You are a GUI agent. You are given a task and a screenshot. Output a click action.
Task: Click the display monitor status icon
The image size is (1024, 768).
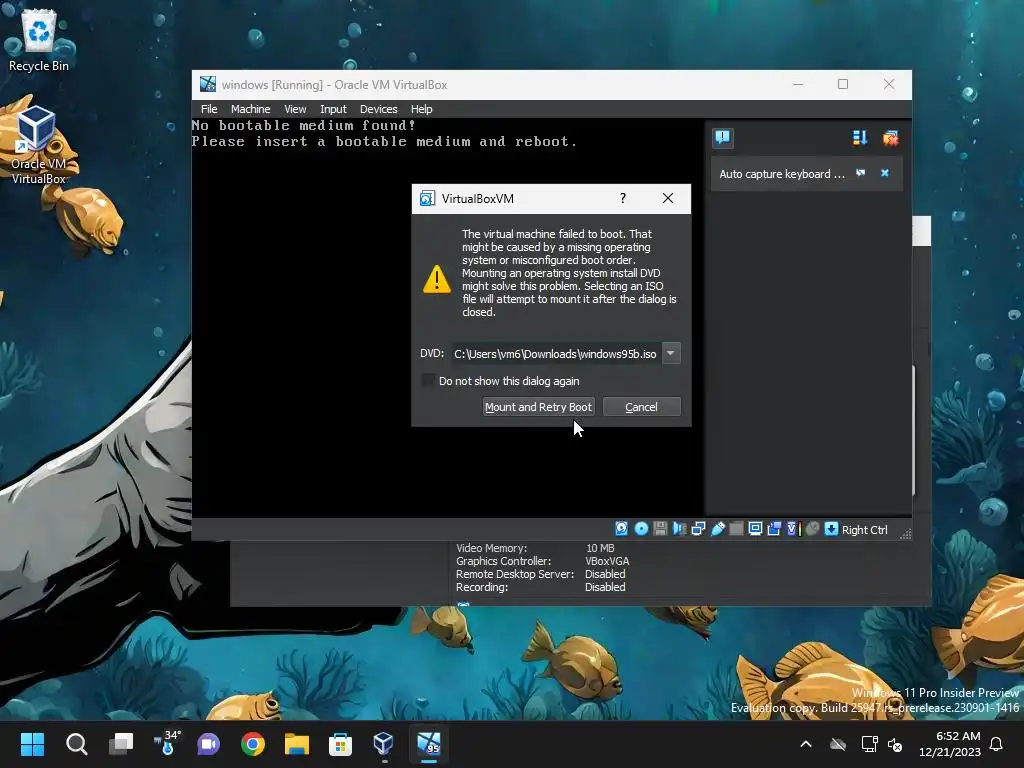(755, 529)
